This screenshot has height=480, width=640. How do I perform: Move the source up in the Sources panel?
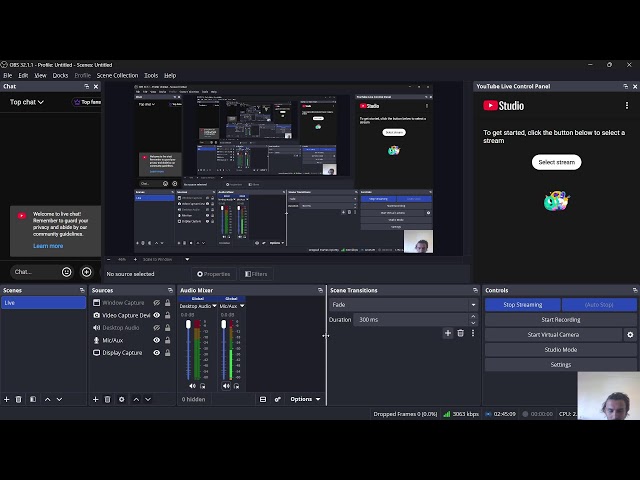click(x=136, y=399)
